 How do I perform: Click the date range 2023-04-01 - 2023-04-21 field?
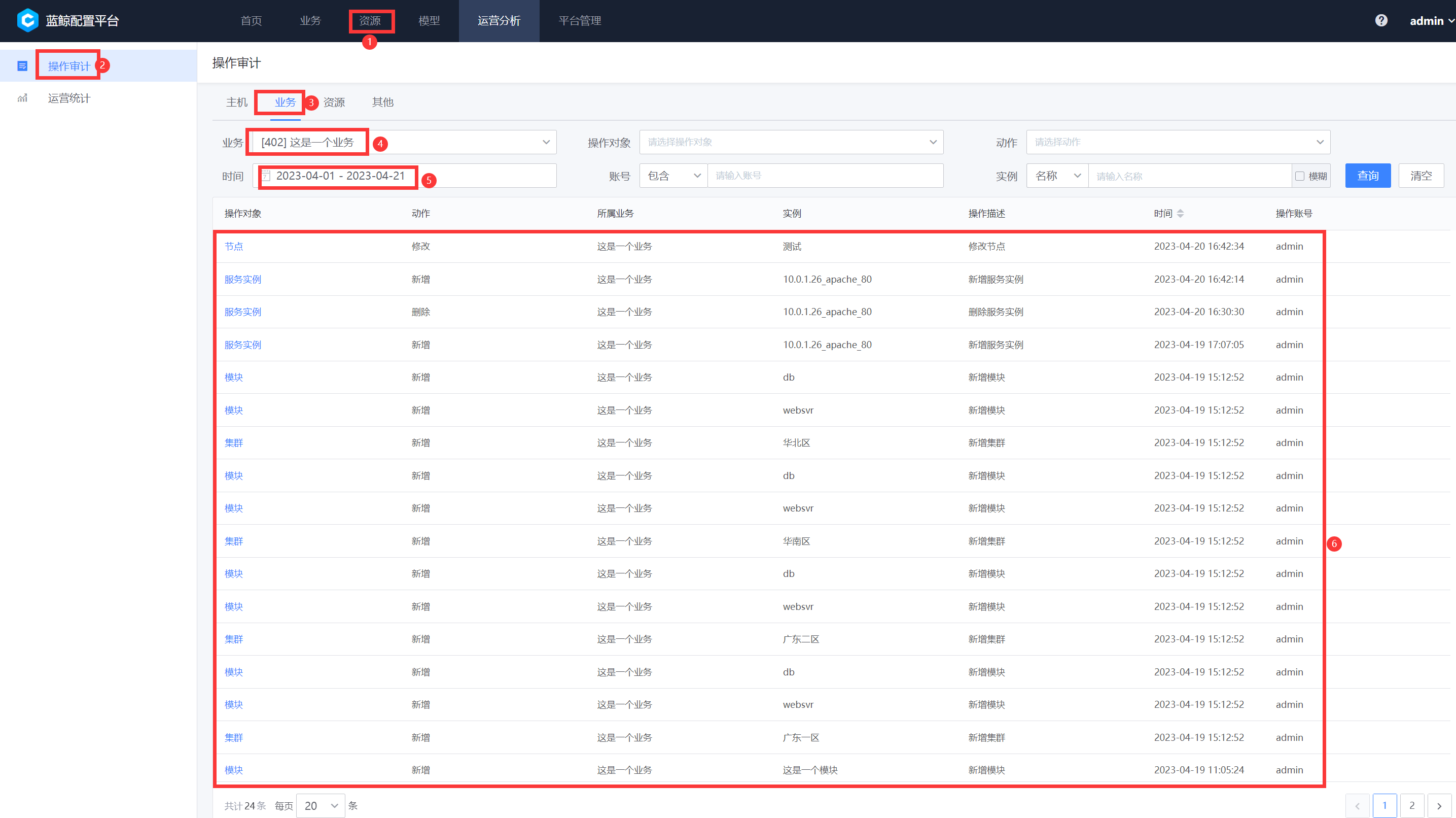coord(404,176)
